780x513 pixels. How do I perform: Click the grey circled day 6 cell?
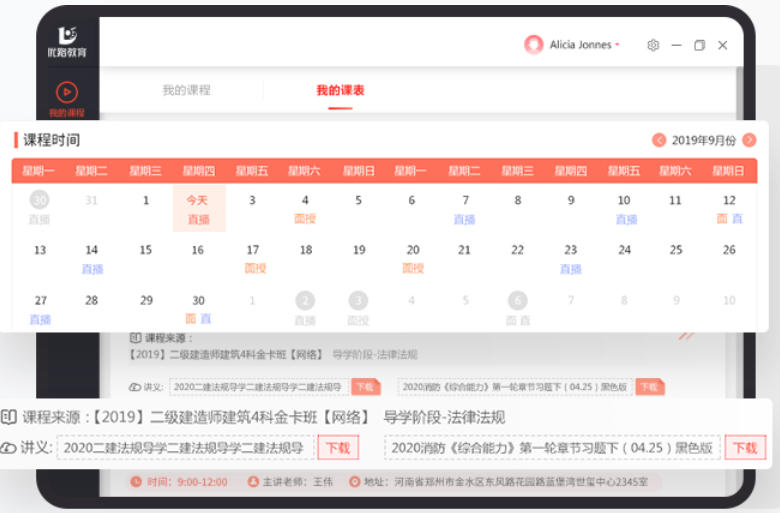(x=518, y=309)
